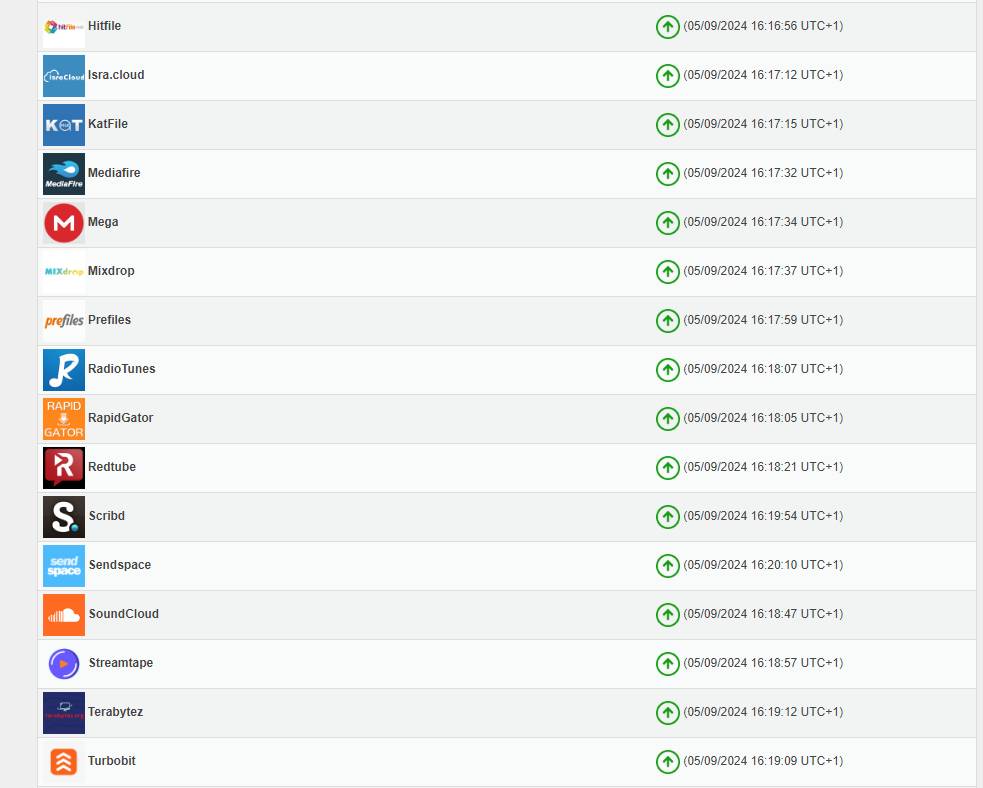
Task: Click the 16:17:12 timestamp for Isra.cloud
Action: pos(763,75)
